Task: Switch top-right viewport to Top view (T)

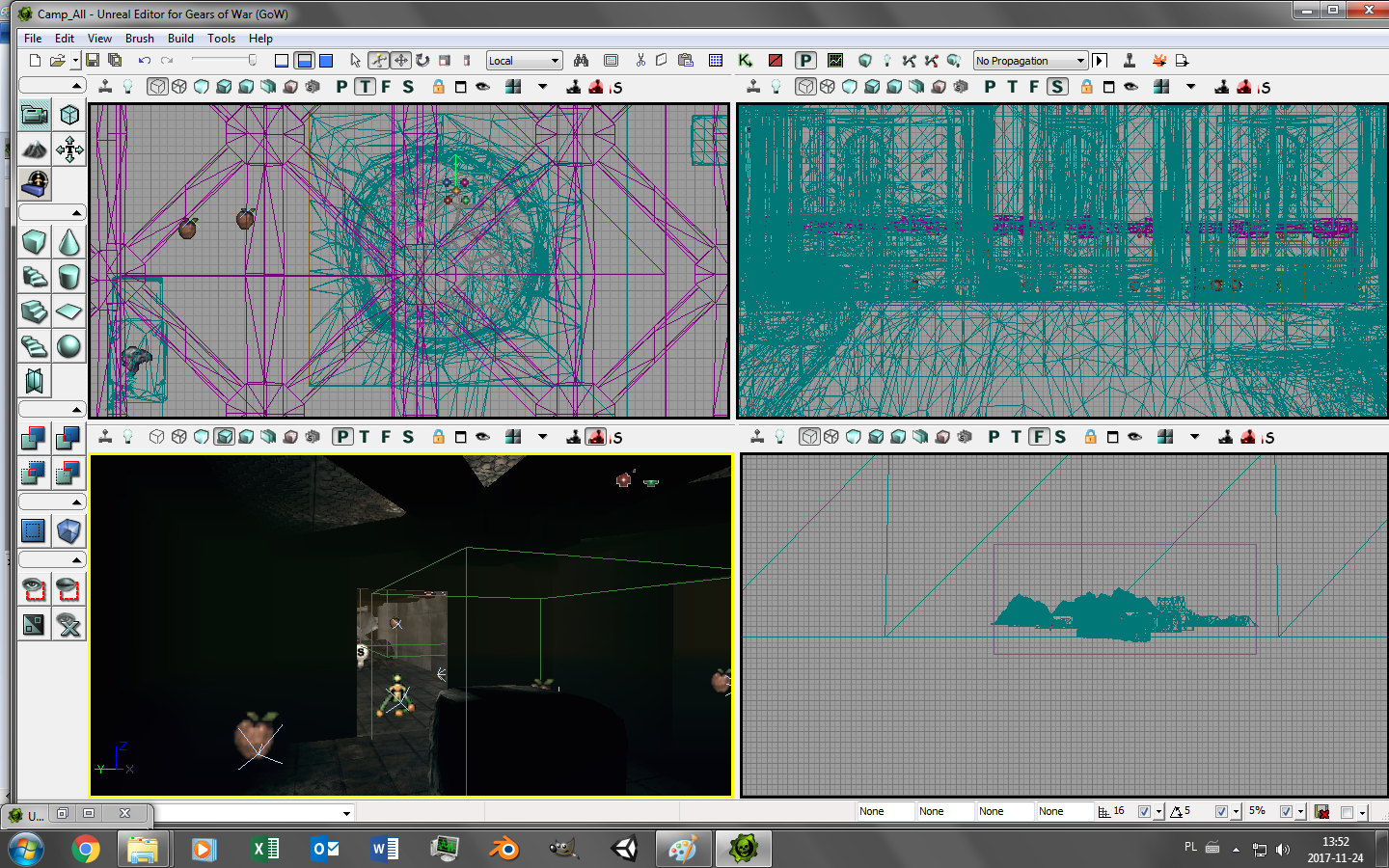Action: pos(1012,87)
